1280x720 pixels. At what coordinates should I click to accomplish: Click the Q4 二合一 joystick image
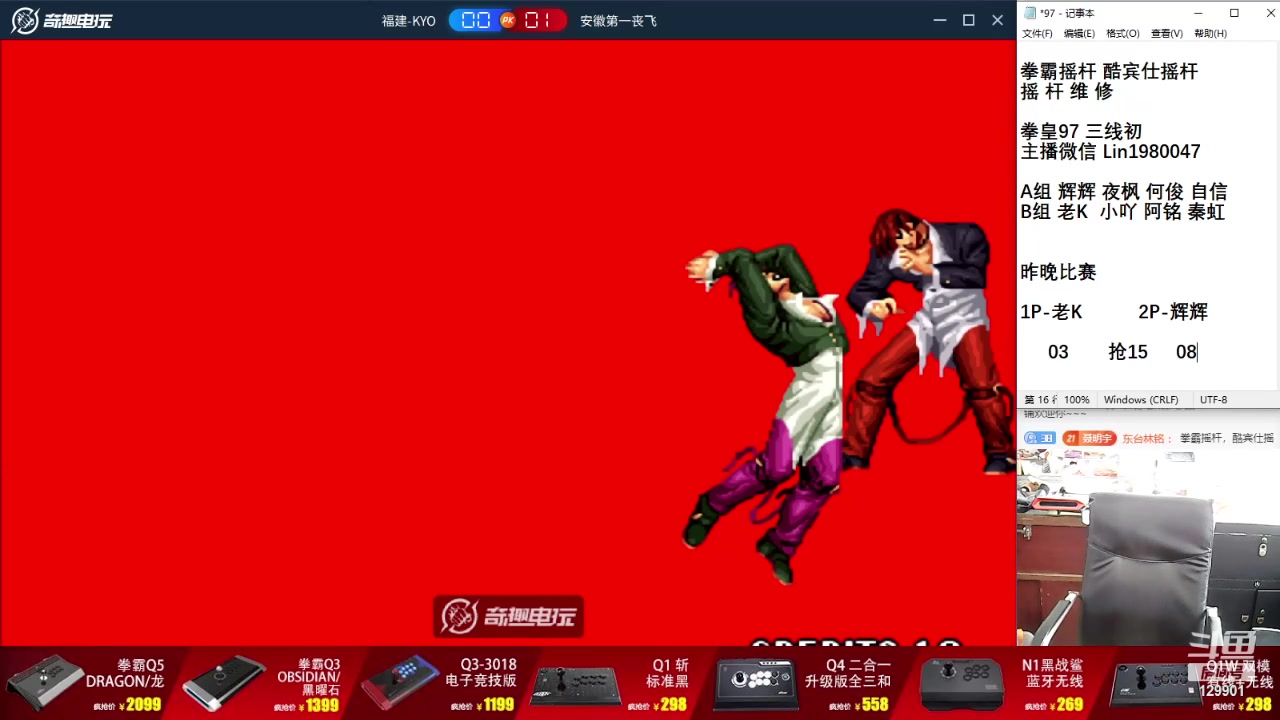point(757,684)
